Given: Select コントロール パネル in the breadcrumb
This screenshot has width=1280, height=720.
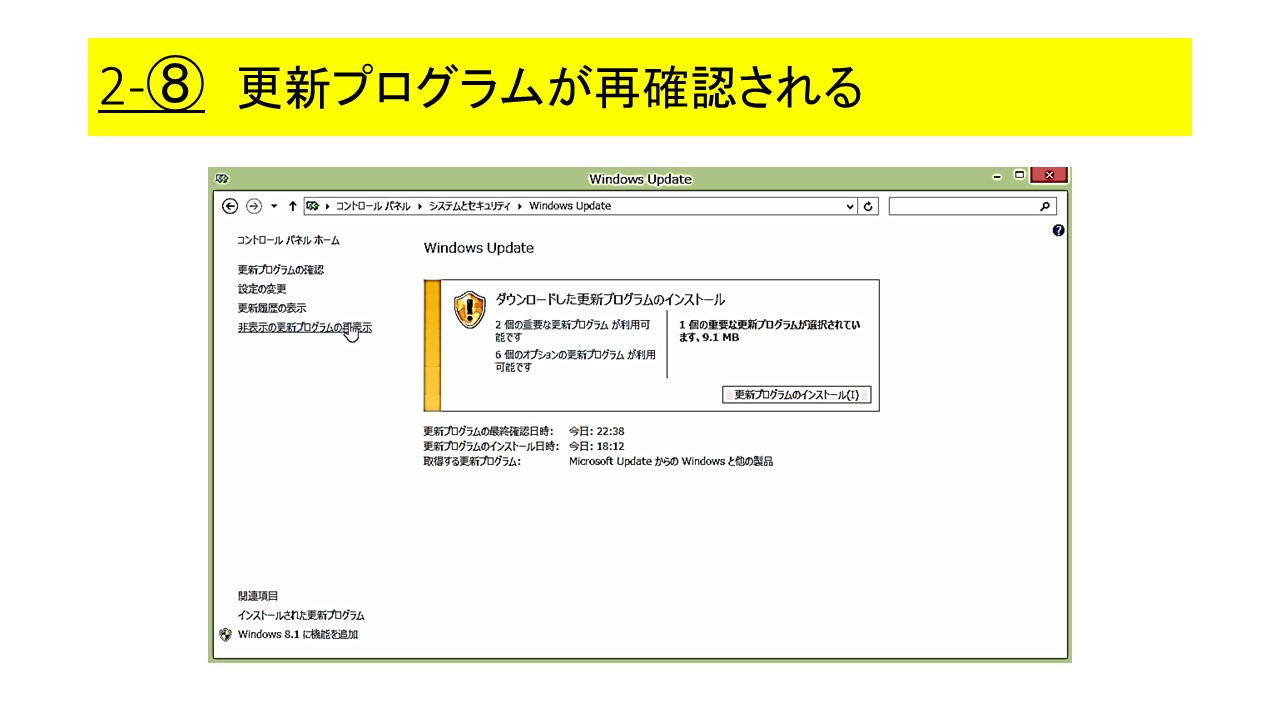Looking at the screenshot, I should pyautogui.click(x=373, y=206).
